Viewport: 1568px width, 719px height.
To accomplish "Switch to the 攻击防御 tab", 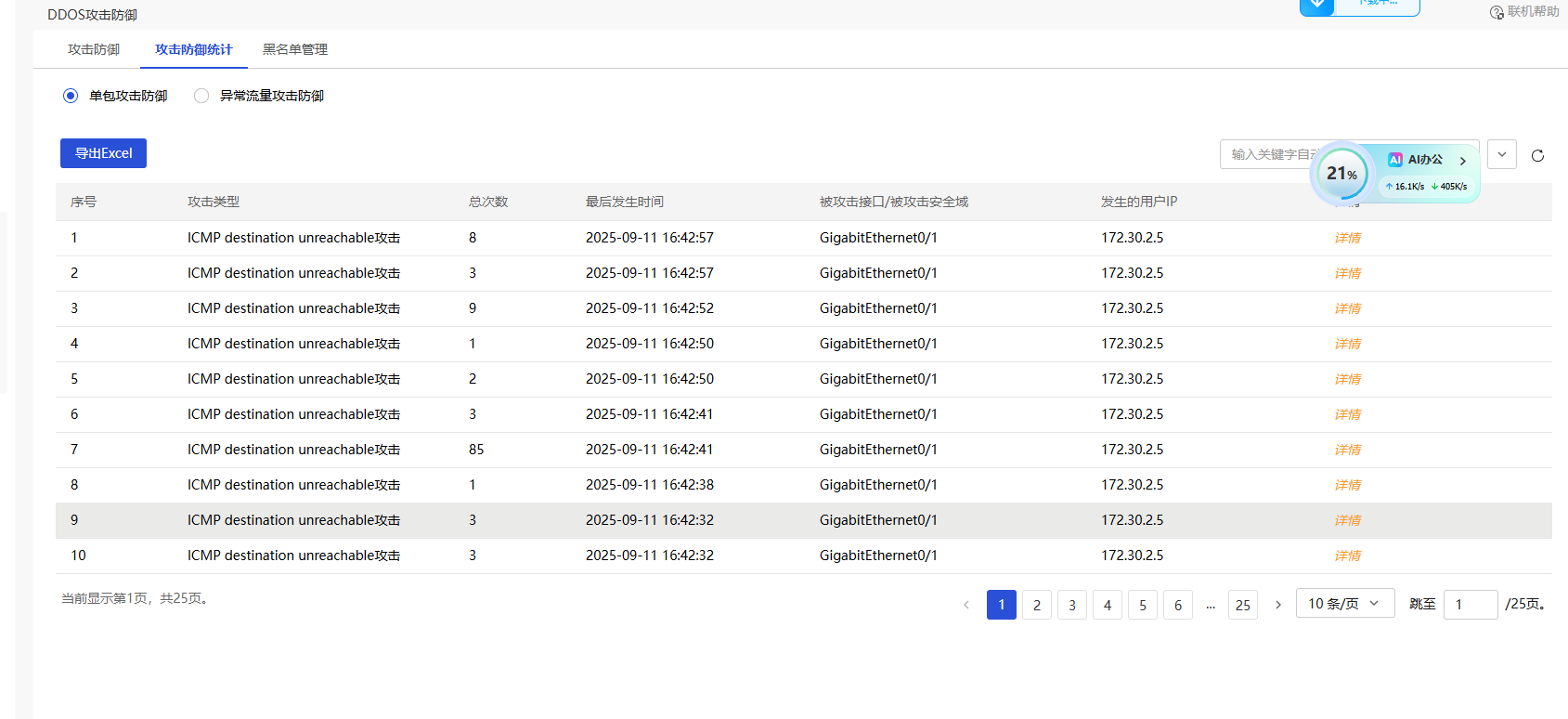I will point(94,49).
